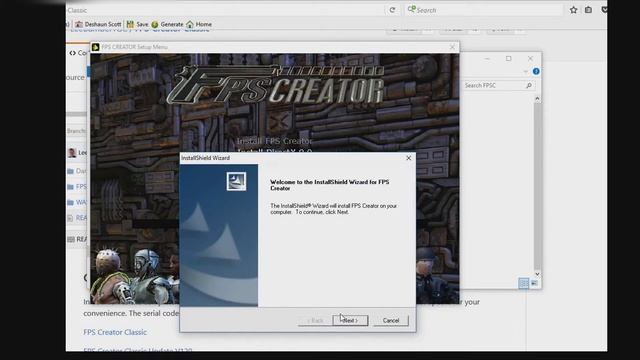The height and width of the screenshot is (360, 640).
Task: Click Explorer scrollbar up arrow
Action: (x=537, y=98)
